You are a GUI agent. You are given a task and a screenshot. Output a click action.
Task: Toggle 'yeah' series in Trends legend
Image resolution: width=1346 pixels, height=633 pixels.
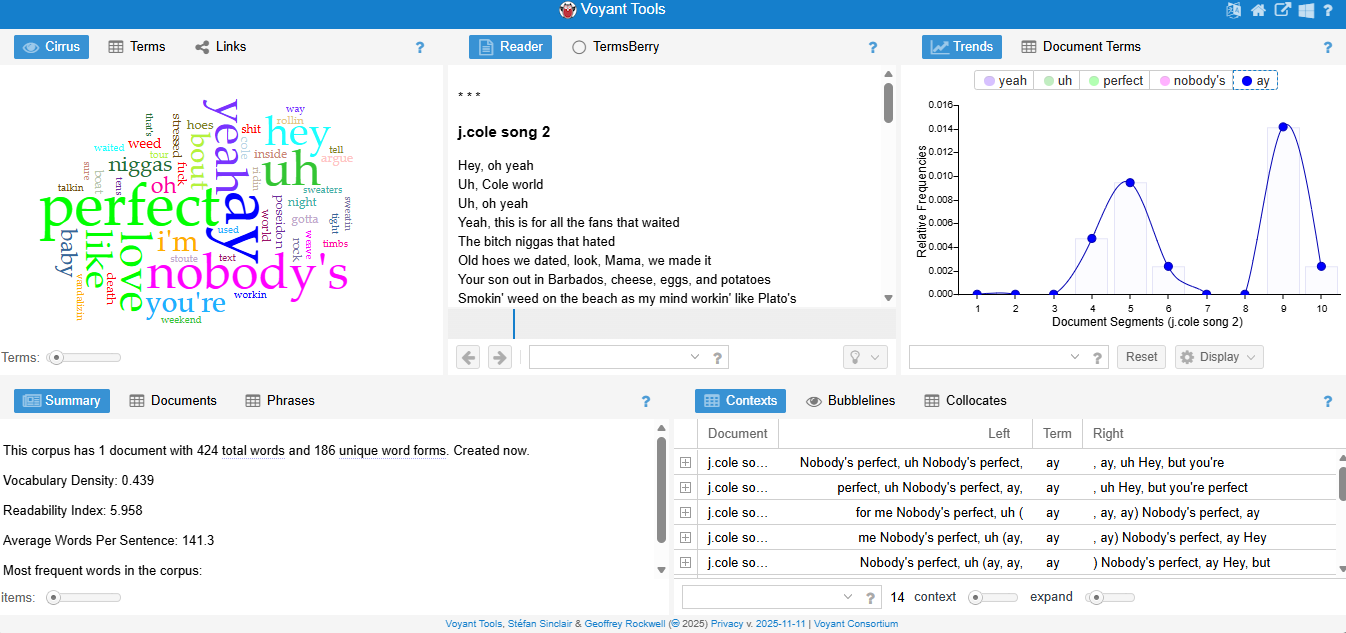[1005, 81]
